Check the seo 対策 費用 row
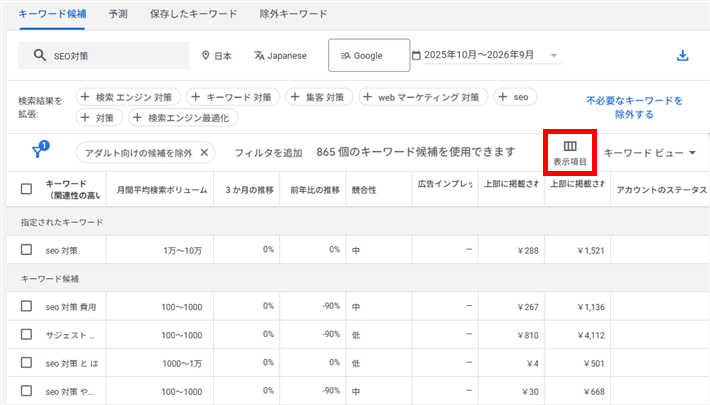The height and width of the screenshot is (405, 710). (26, 306)
